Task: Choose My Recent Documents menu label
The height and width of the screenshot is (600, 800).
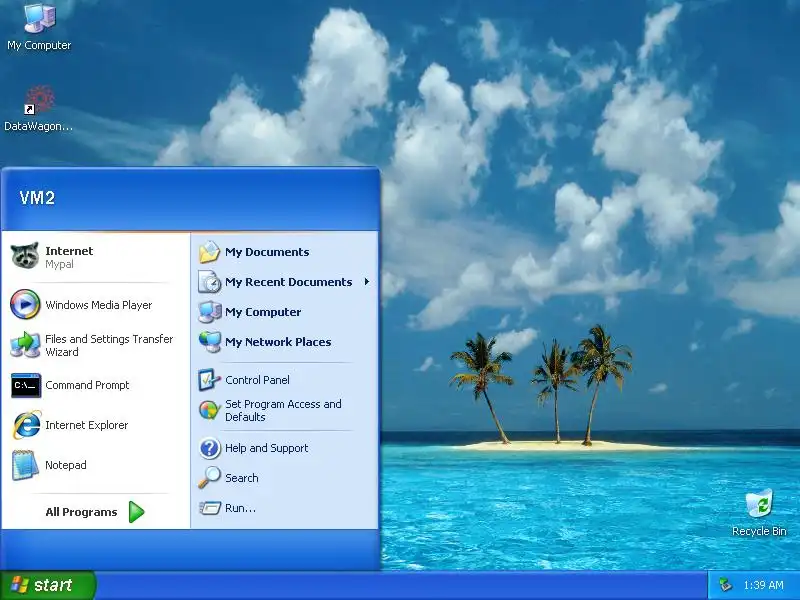Action: [x=289, y=282]
